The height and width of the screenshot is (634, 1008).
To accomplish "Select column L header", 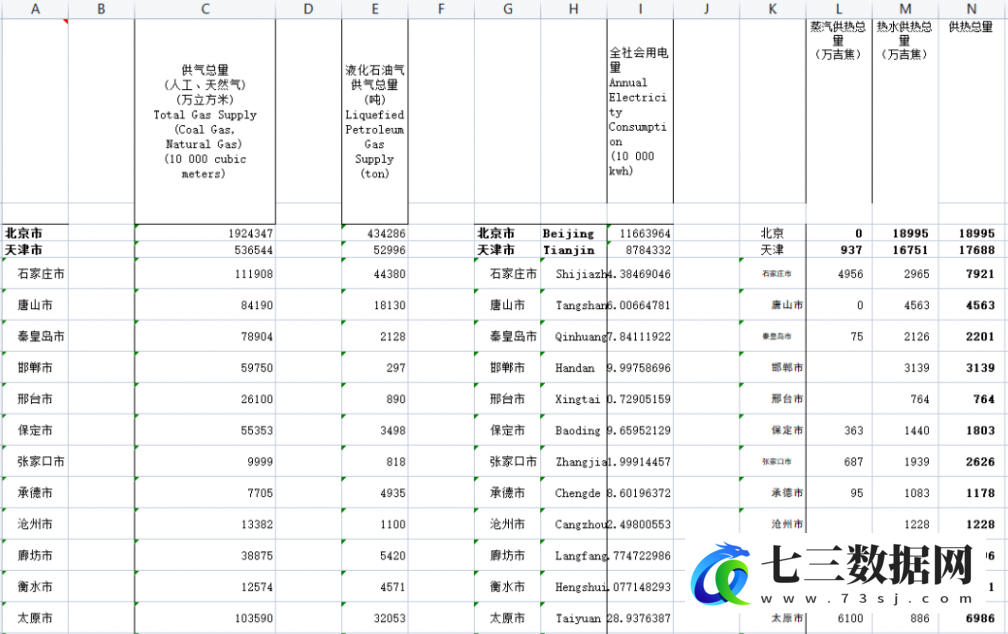I will coord(839,9).
